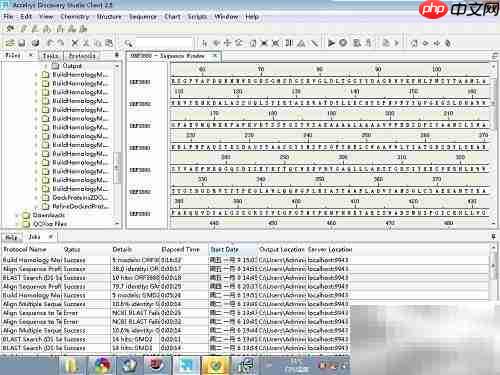Click the Delete X toolbar icon
The height and width of the screenshot is (375, 500).
75,43
